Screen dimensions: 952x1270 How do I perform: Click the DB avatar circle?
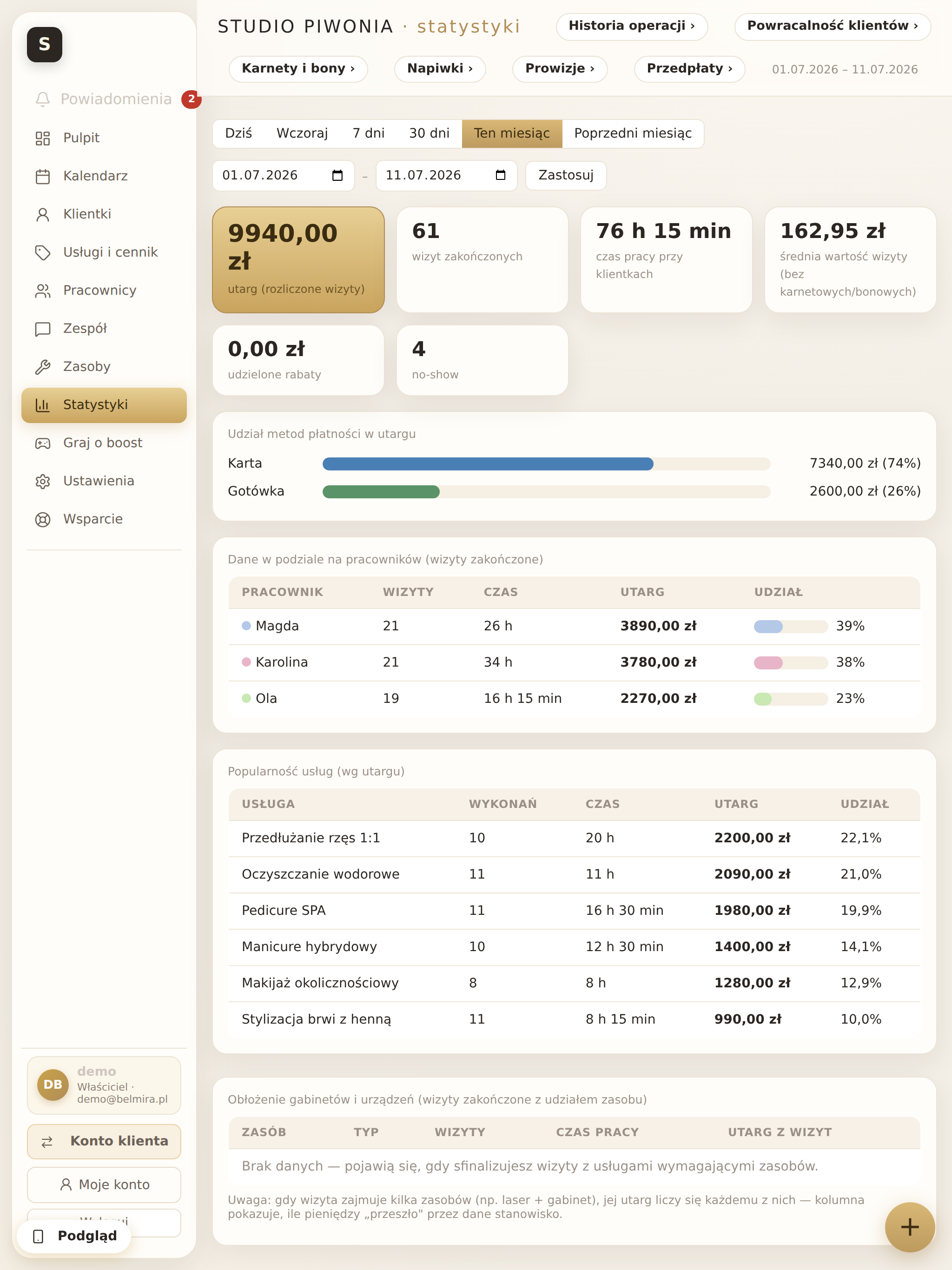53,1085
